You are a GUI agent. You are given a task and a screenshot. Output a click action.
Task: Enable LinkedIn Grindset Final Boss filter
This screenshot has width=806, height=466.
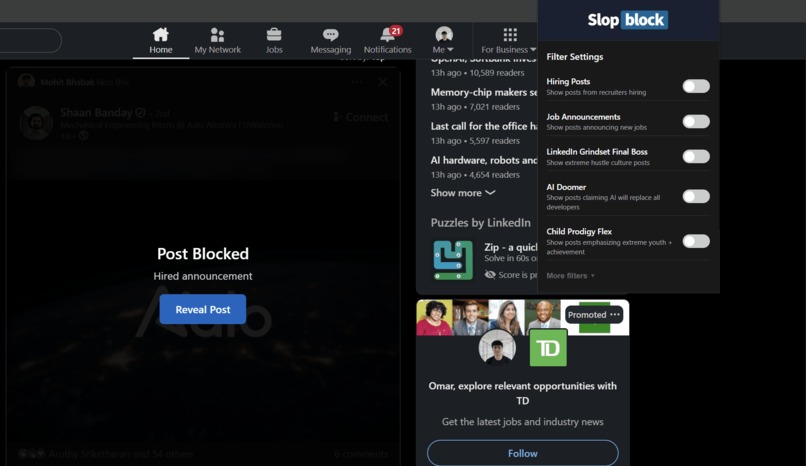[x=696, y=156]
